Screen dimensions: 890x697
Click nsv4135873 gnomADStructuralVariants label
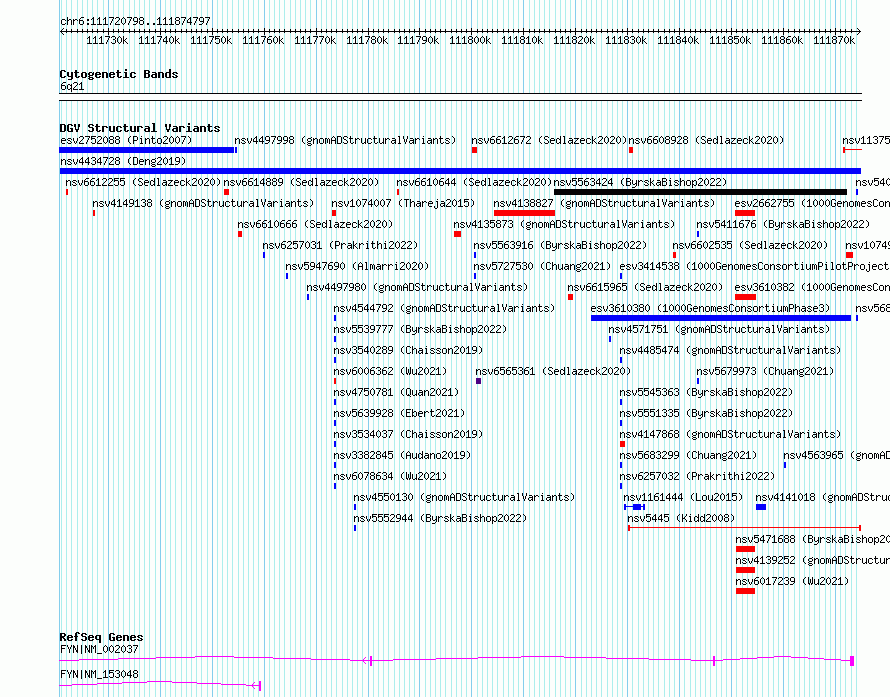pos(564,224)
